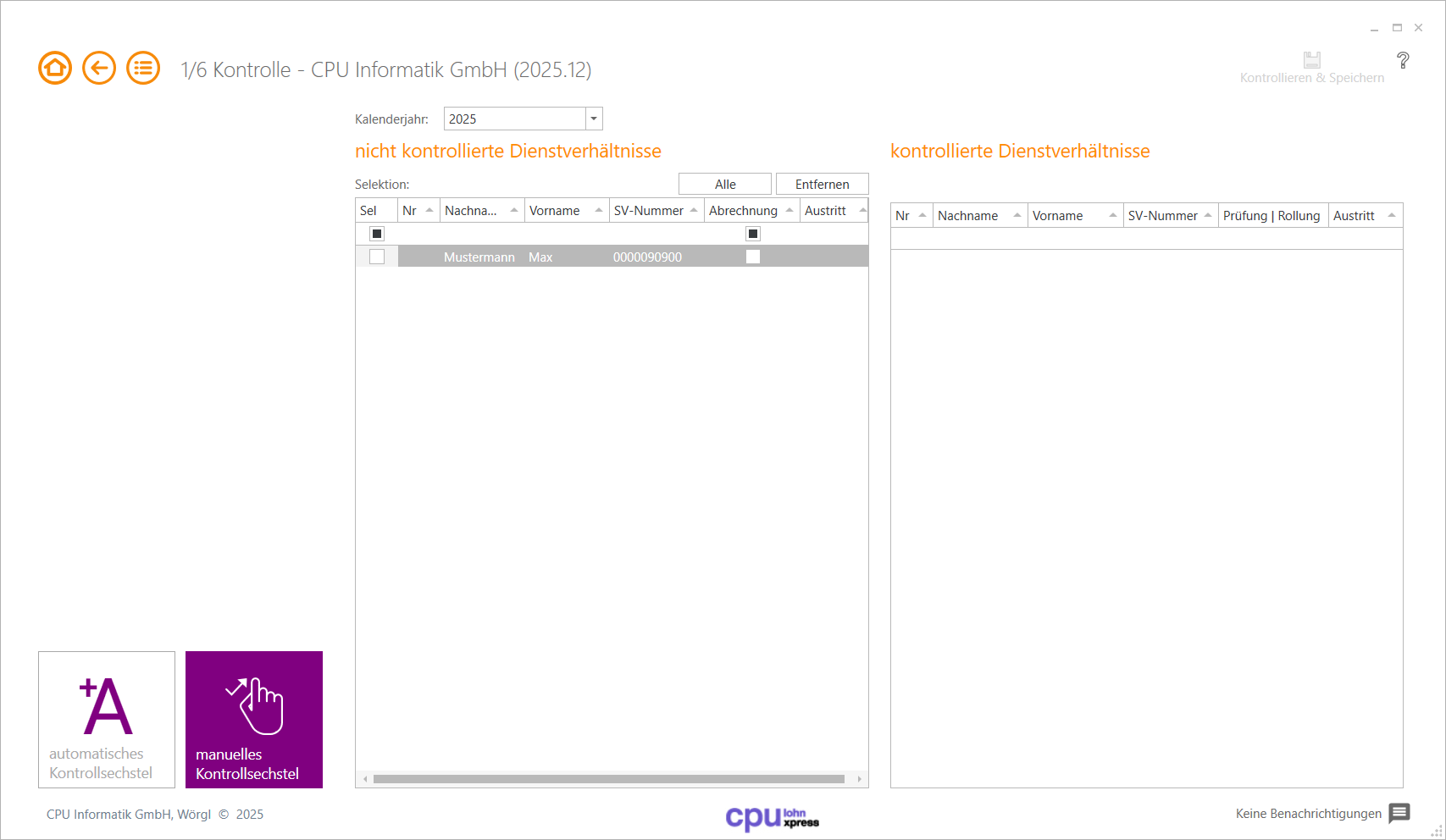Click the sort arrow on Nachname column
The height and width of the screenshot is (840, 1446).
[x=513, y=210]
